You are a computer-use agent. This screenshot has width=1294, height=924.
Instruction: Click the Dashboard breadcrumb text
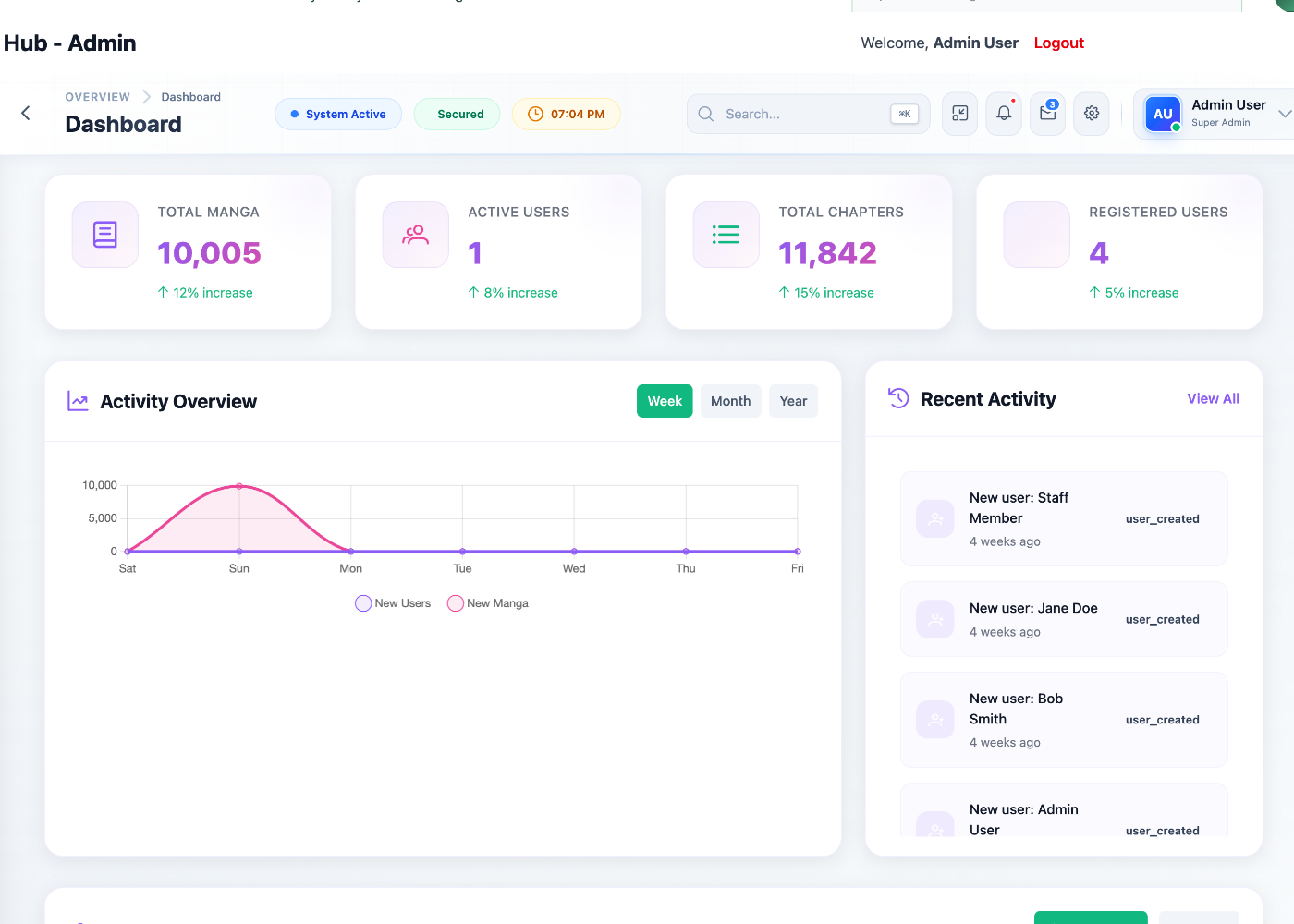[x=191, y=97]
